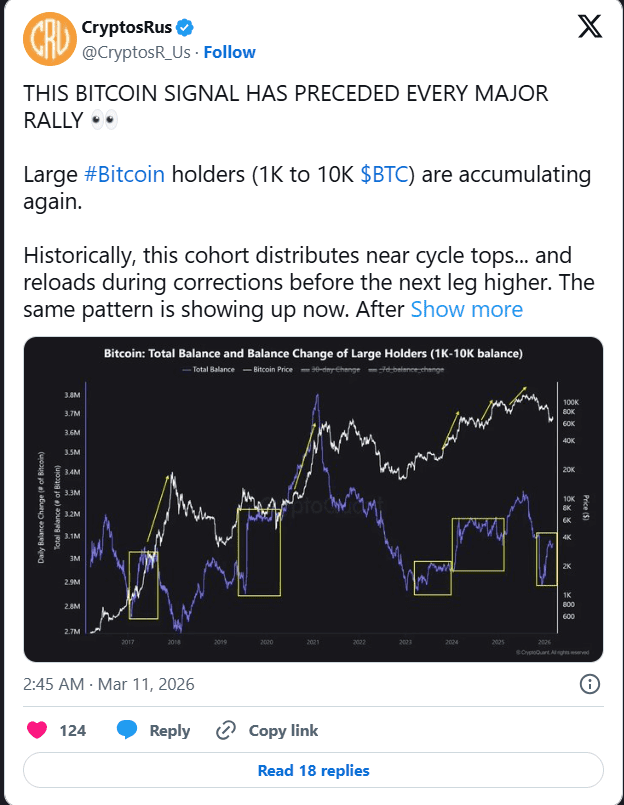Image resolution: width=624 pixels, height=805 pixels.
Task: Toggle 30-day Change legend in chart
Action: click(x=333, y=370)
